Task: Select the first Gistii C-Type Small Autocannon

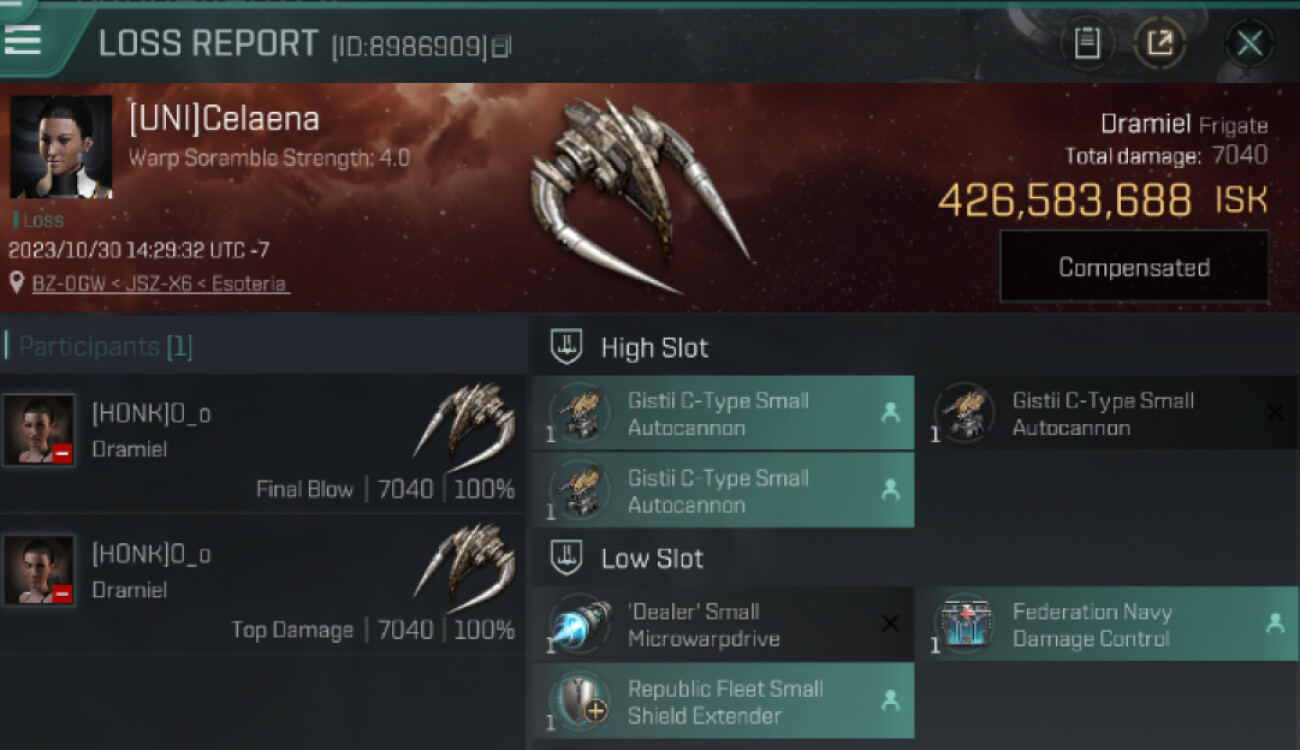Action: (723, 413)
